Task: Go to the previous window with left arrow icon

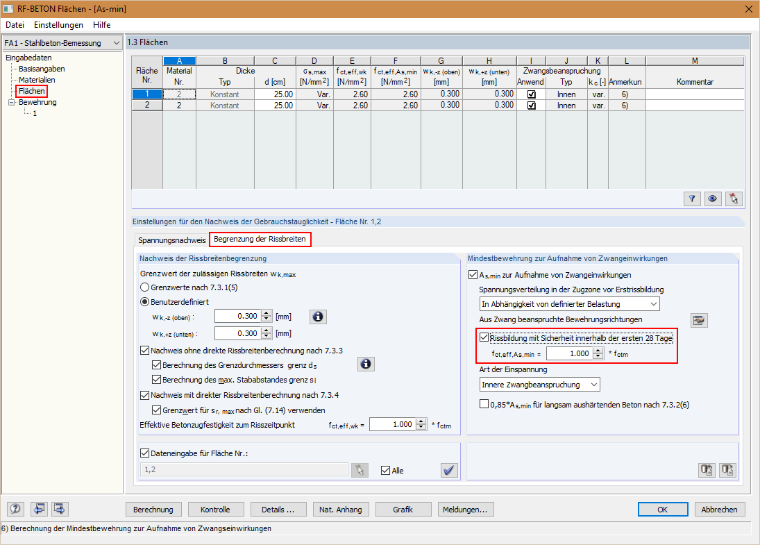Action: coord(39,509)
